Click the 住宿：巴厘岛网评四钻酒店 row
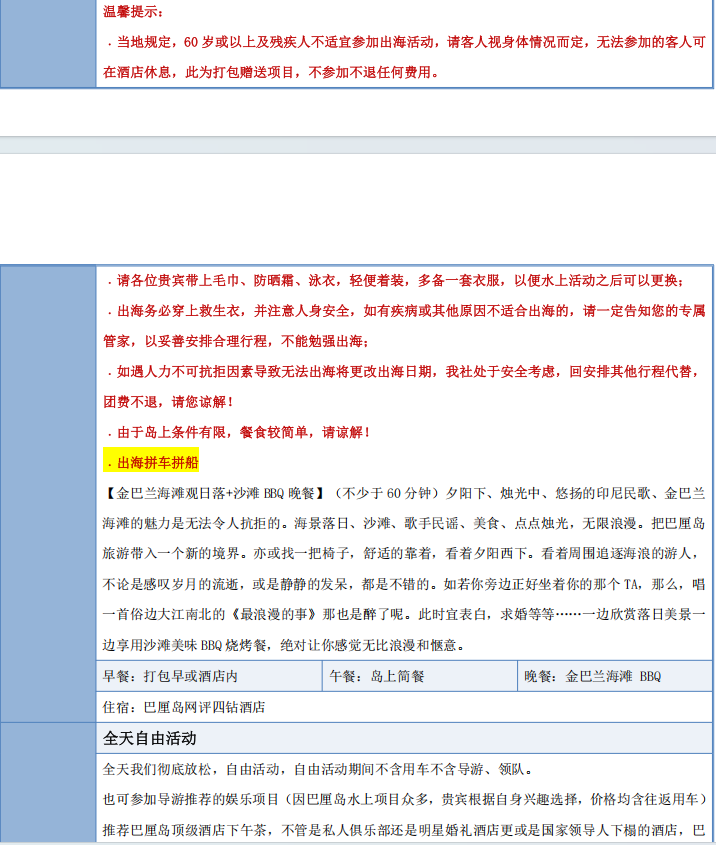 point(404,707)
